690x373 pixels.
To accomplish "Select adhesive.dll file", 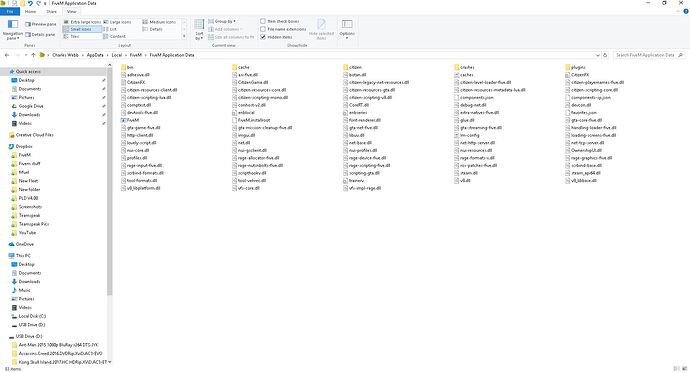I will 136,75.
